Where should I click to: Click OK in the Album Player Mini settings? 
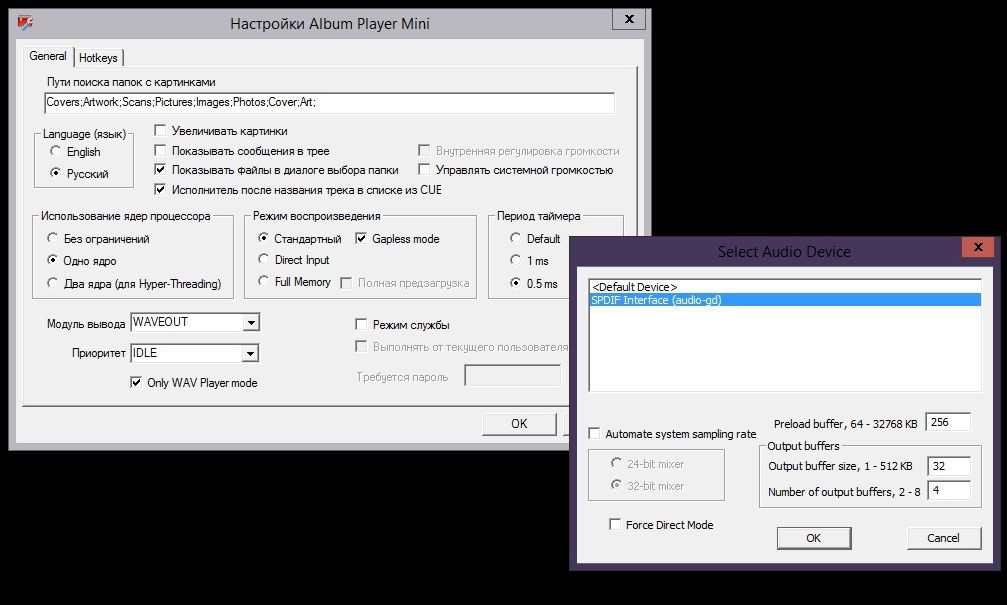(519, 424)
